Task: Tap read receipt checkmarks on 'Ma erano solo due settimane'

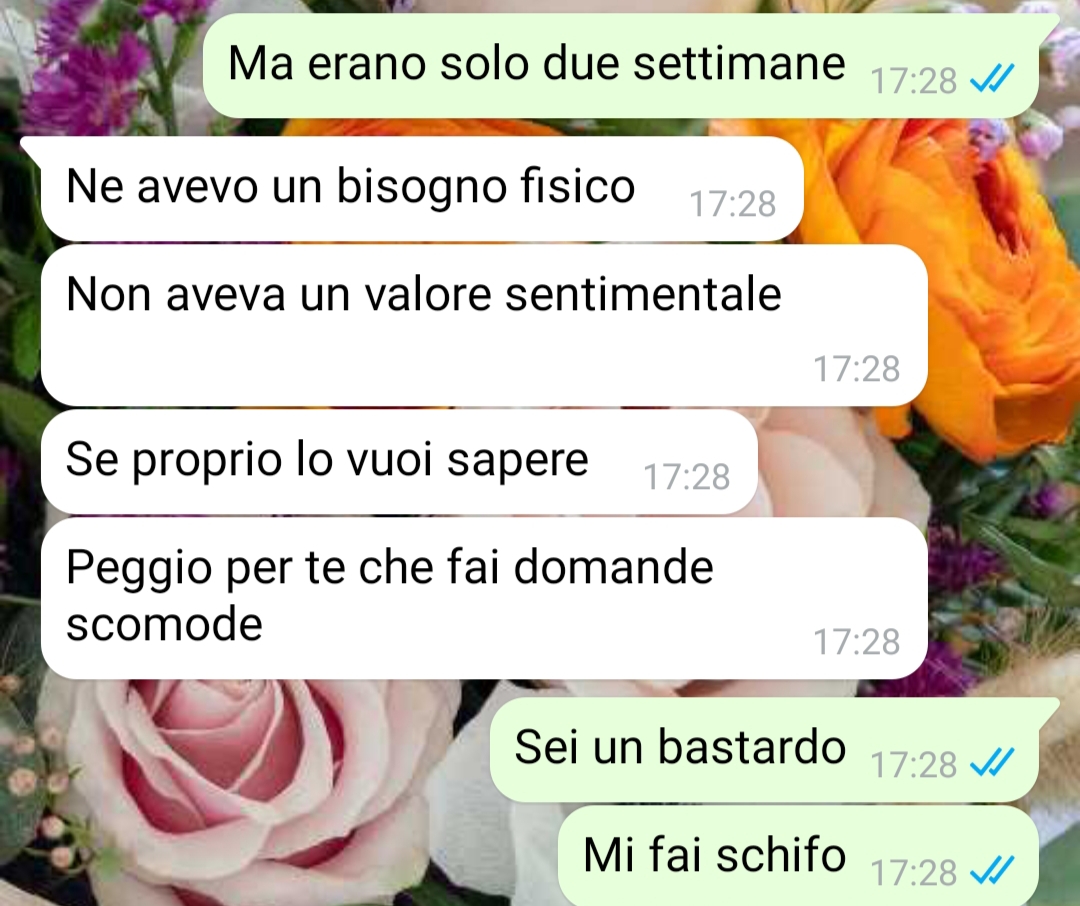Action: 992,79
